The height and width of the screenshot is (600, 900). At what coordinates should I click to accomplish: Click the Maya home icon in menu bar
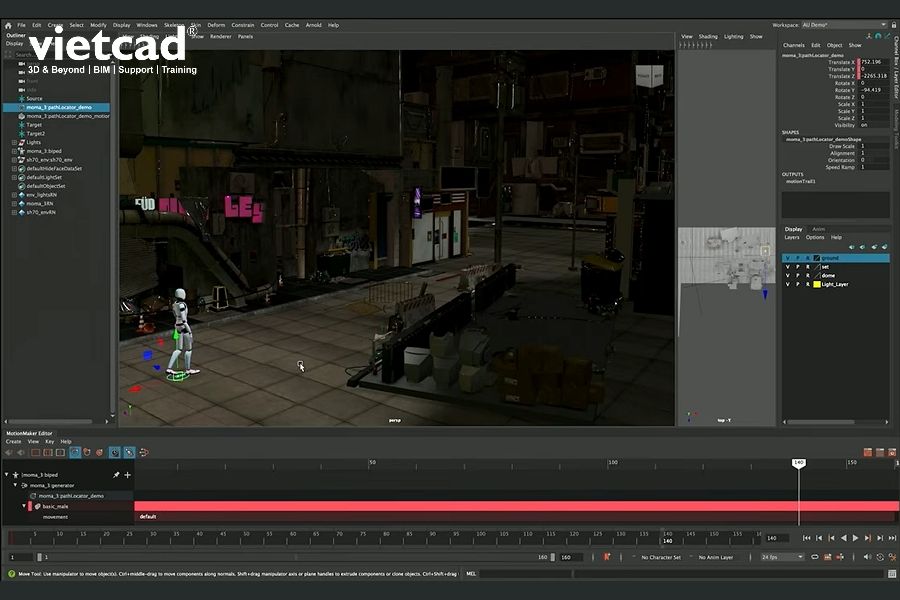tap(8, 25)
